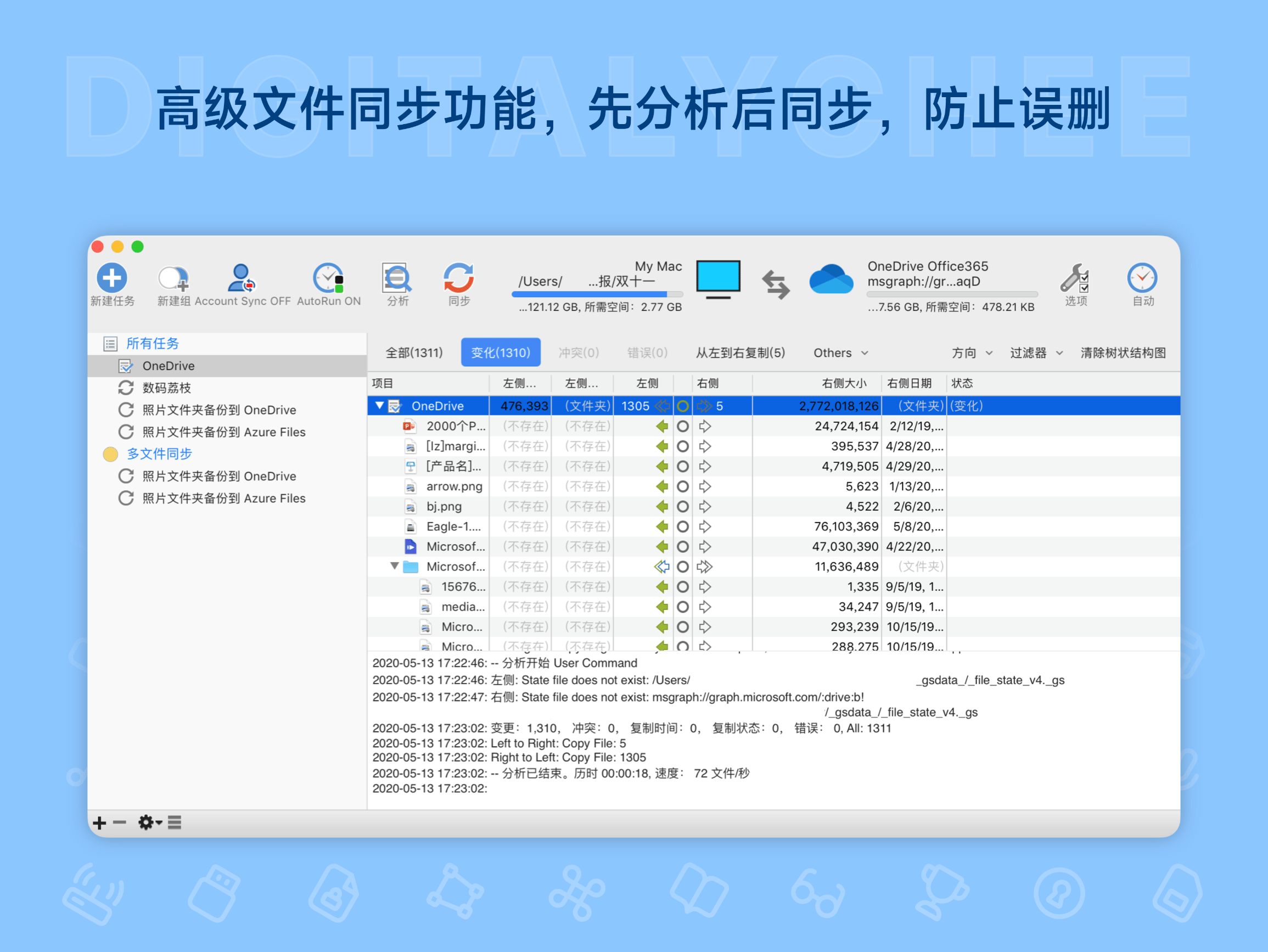Select the 冲突(0) tab
1268x952 pixels.
(578, 352)
